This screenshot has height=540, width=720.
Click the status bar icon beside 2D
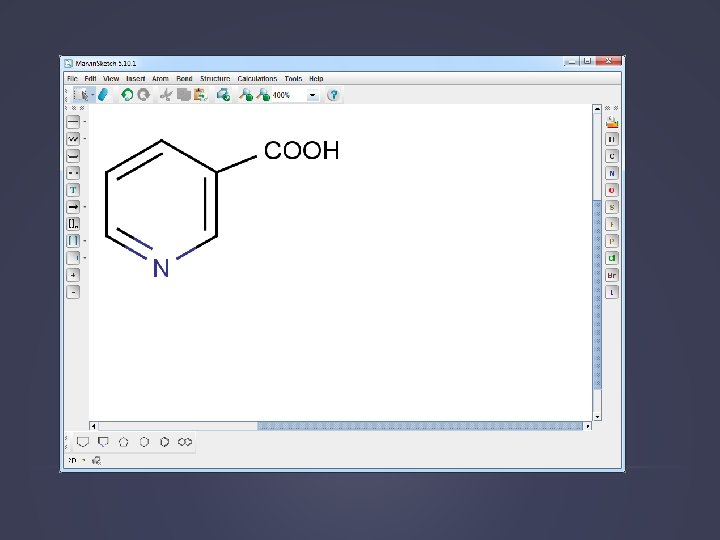pos(96,460)
